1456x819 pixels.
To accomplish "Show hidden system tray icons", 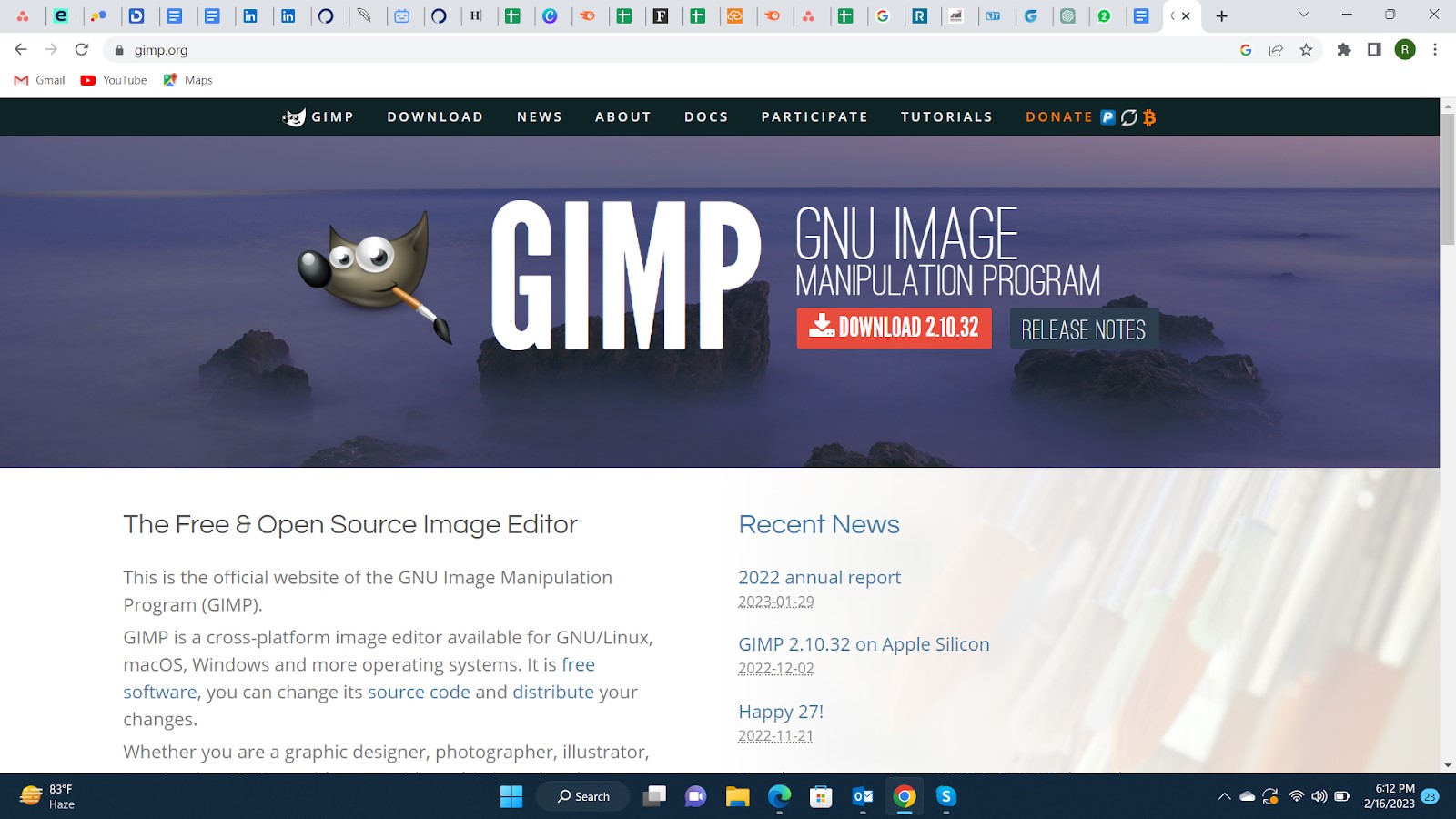I will [1224, 797].
